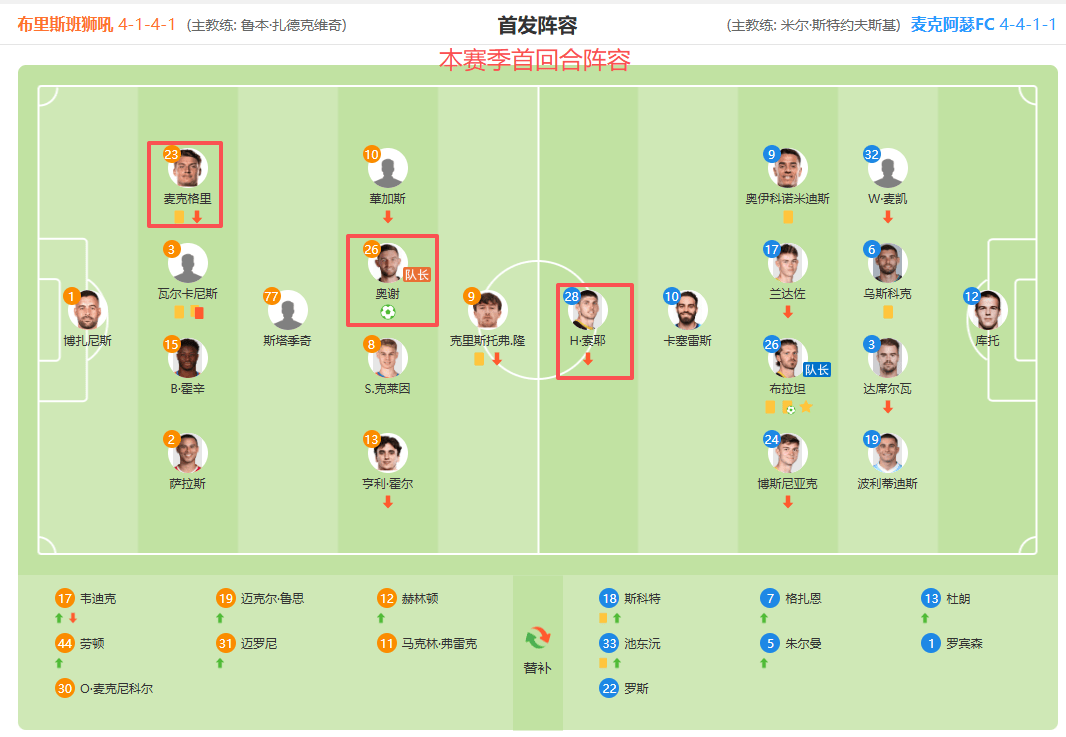Click the soccer ball goal icon under 奥谢

point(388,312)
